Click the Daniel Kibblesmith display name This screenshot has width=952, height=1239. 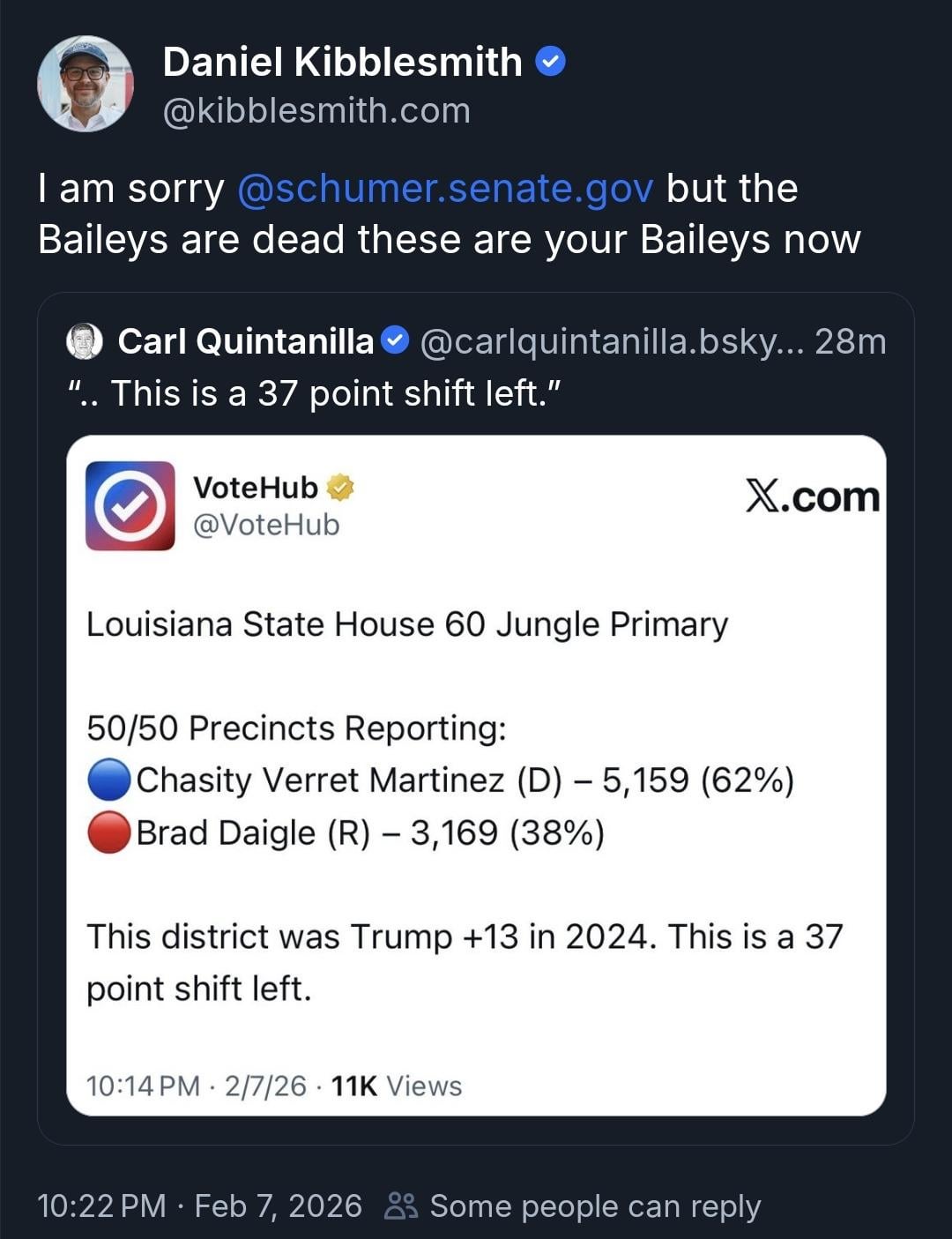tap(342, 62)
